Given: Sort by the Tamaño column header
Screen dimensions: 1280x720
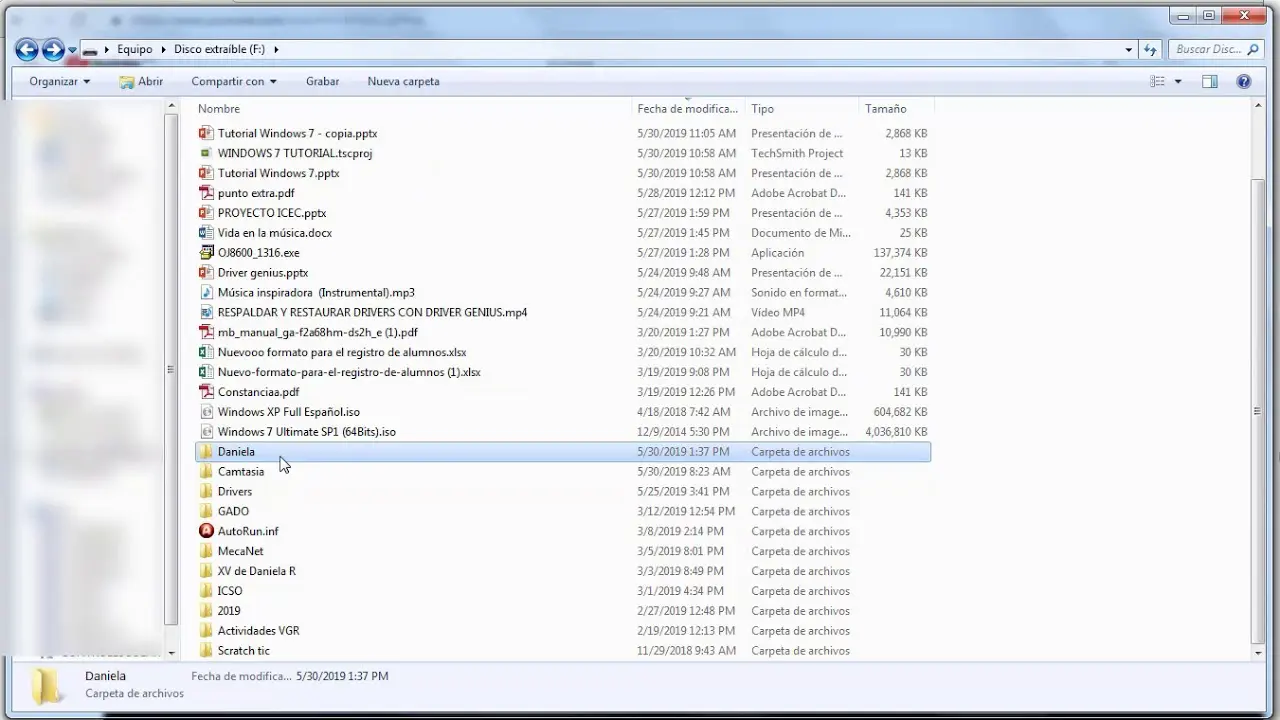Looking at the screenshot, I should point(885,108).
